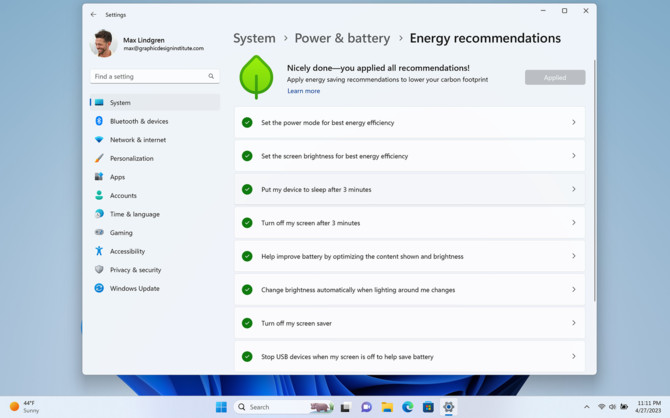Image resolution: width=670 pixels, height=418 pixels.
Task: Click 'Put my device to sleep after 3 minutes' text
Action: tap(316, 189)
